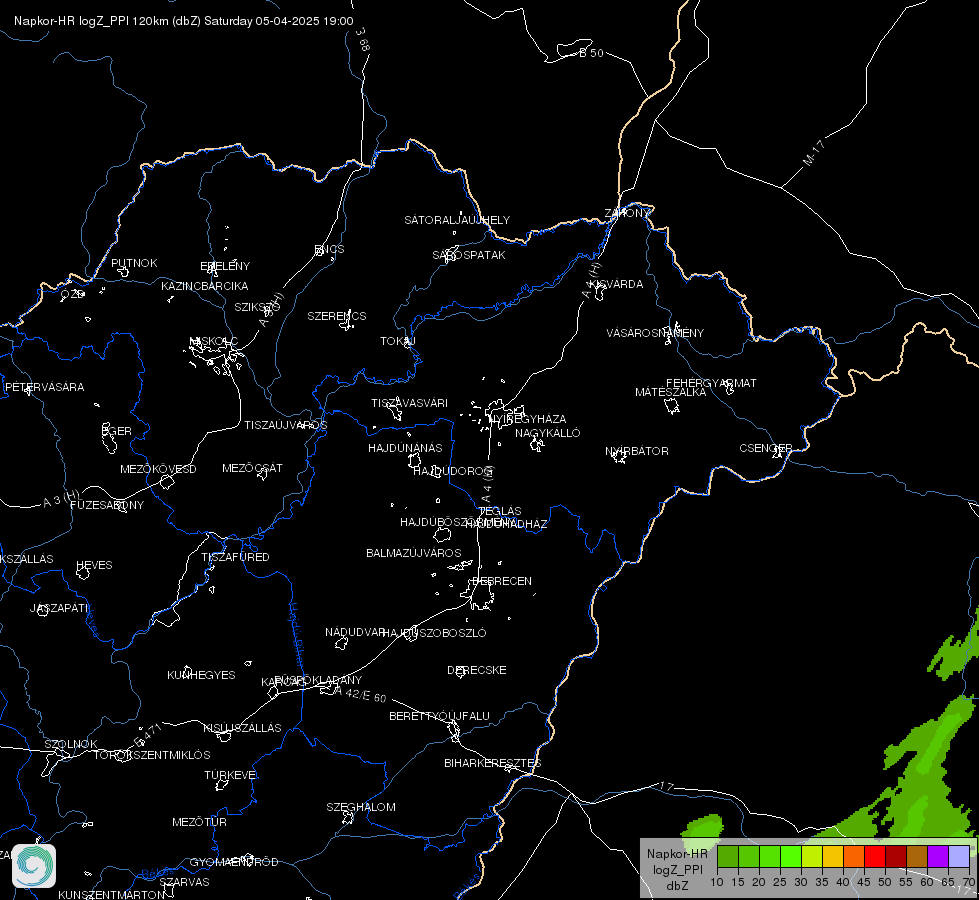Click the TISZAUJVAROS label
This screenshot has height=900, width=979.
pos(285,425)
